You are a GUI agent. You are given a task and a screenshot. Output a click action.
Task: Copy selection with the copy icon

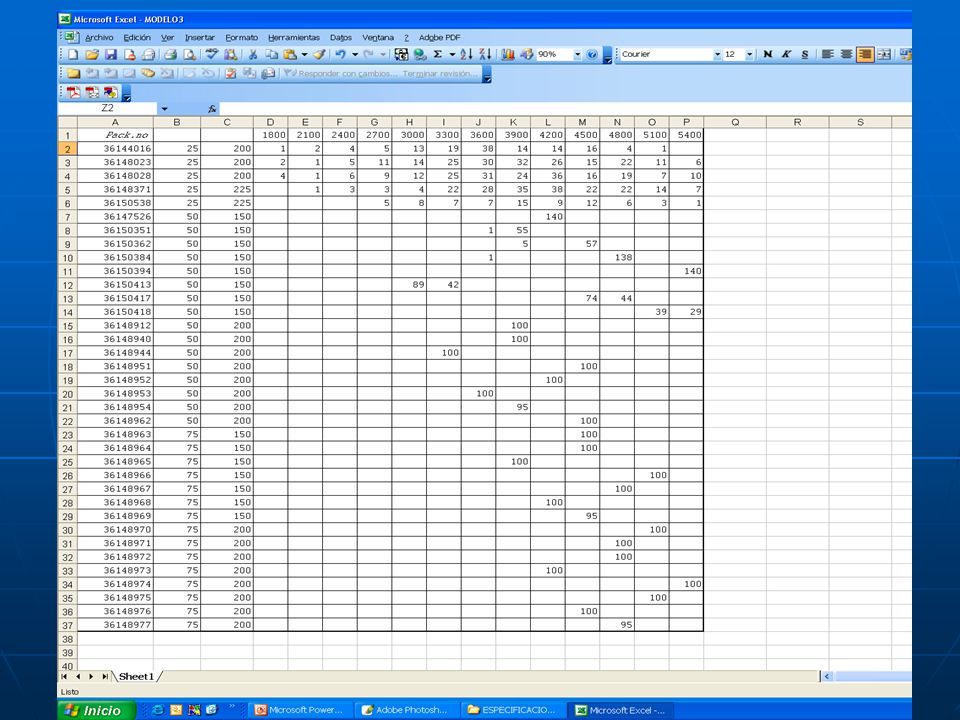(271, 54)
